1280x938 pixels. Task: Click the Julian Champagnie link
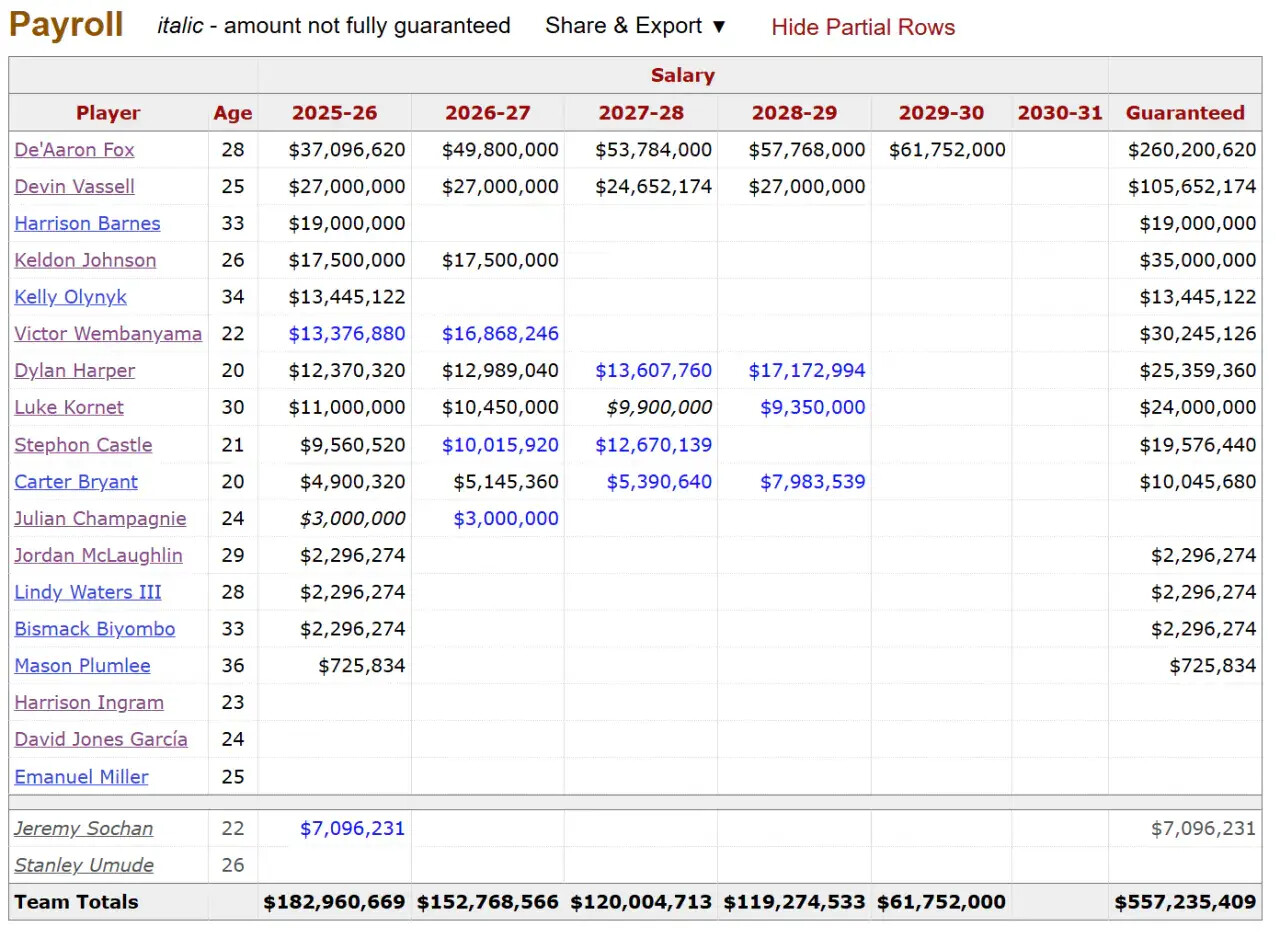pos(100,519)
